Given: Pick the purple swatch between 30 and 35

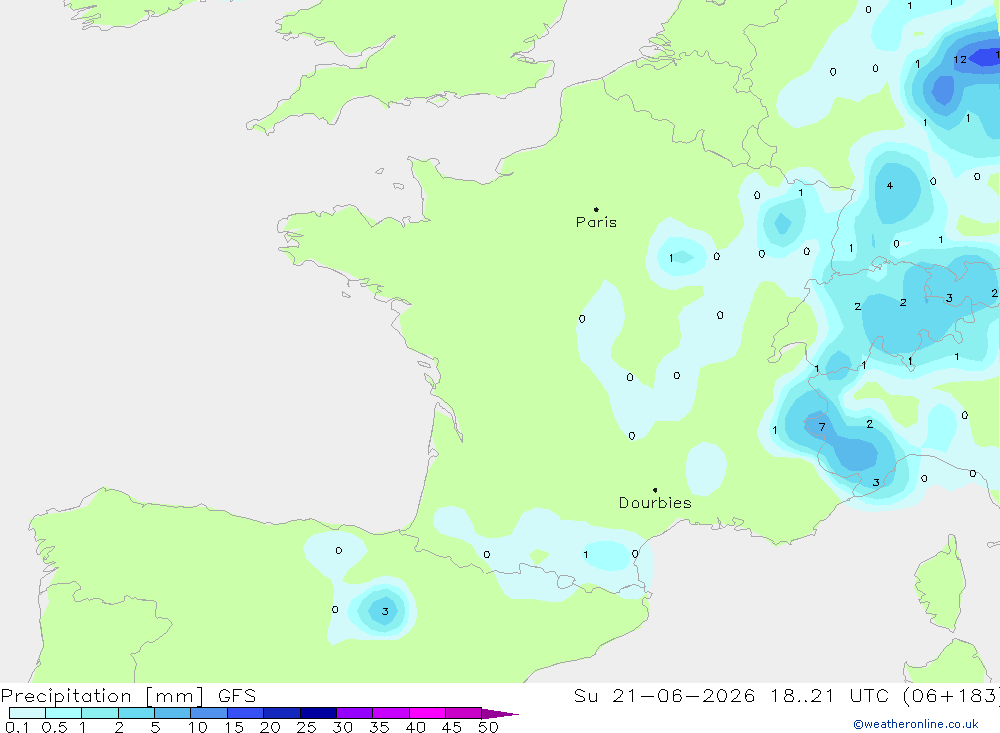Looking at the screenshot, I should point(355,713).
